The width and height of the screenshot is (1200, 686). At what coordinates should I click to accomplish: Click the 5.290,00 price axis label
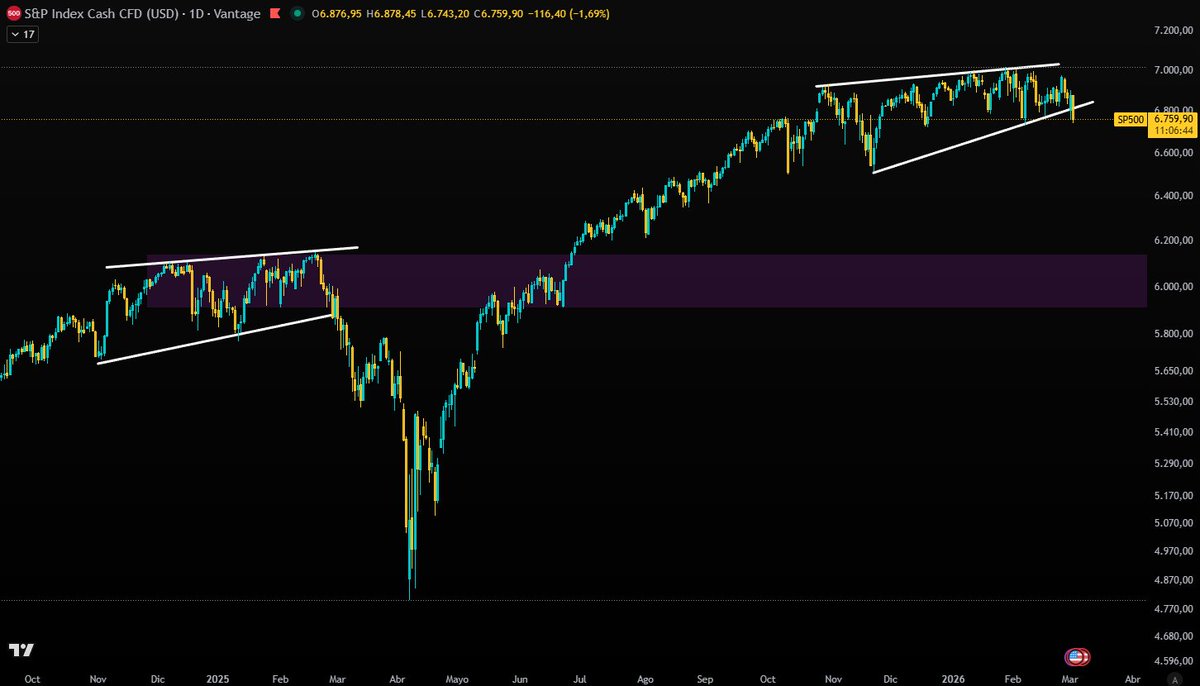click(x=1174, y=464)
